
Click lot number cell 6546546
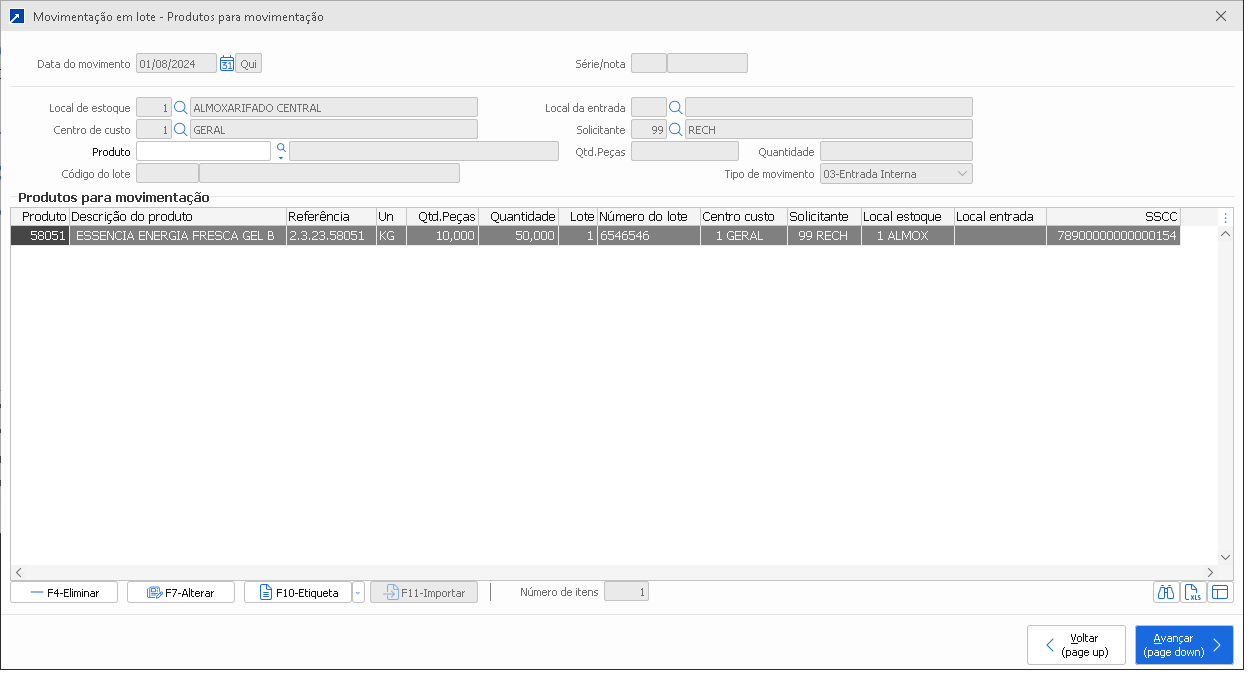coord(649,236)
